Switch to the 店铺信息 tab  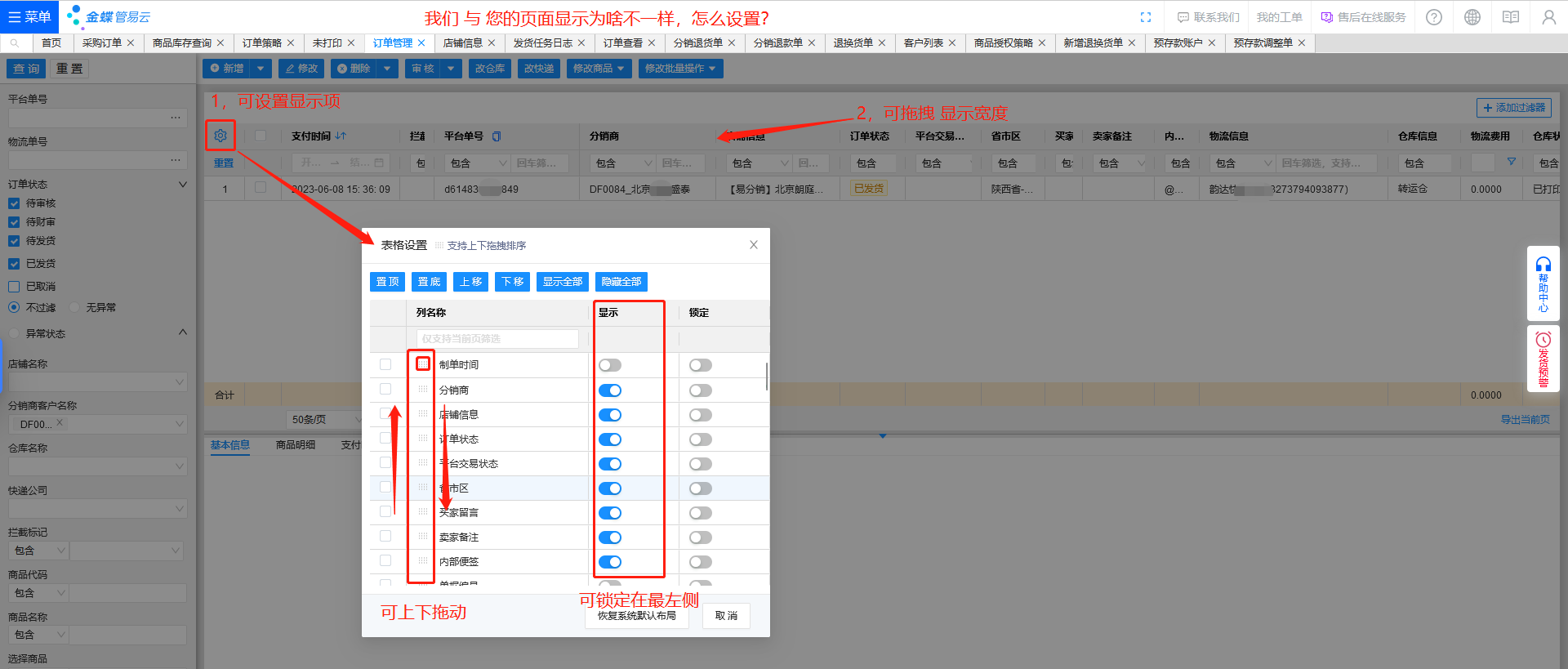[462, 43]
